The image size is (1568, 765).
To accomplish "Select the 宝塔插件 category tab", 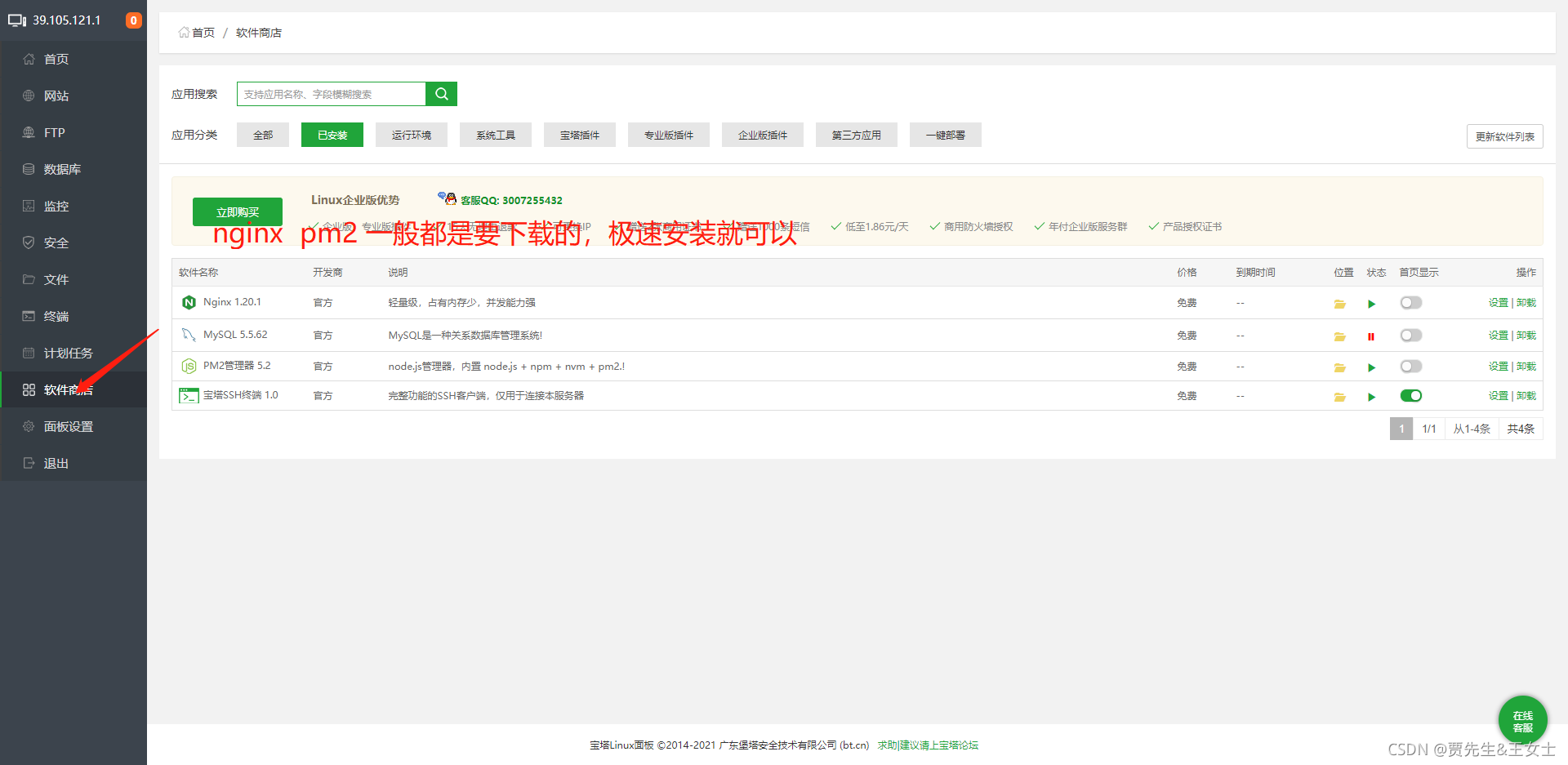I will (580, 135).
